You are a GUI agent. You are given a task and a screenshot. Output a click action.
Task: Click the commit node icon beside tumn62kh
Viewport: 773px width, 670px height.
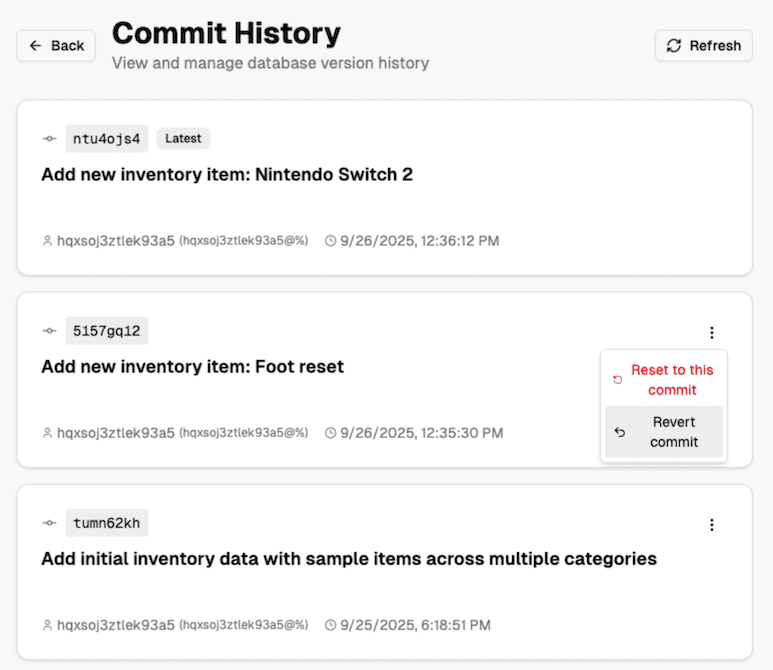49,523
